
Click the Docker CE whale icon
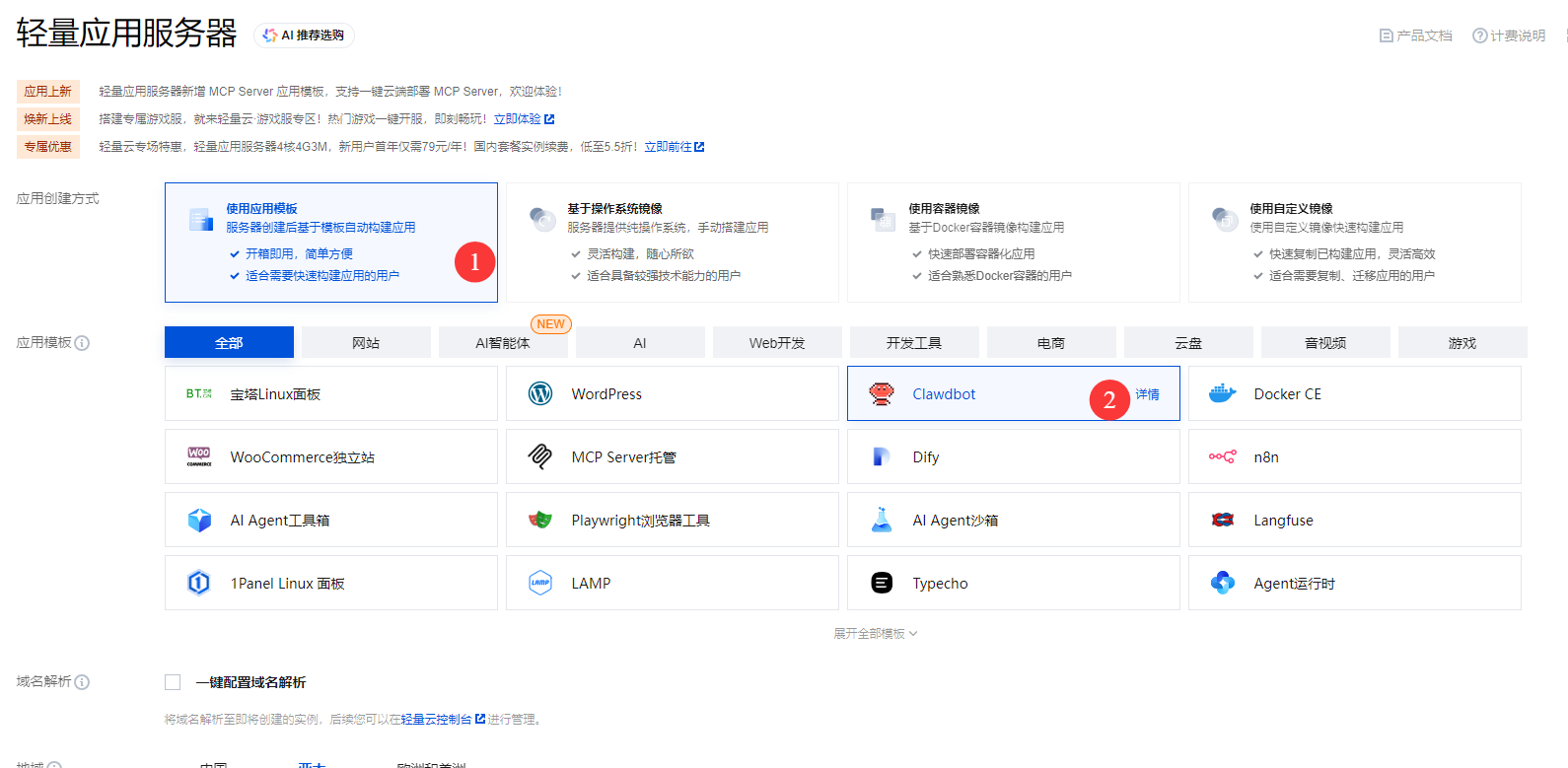coord(1223,393)
